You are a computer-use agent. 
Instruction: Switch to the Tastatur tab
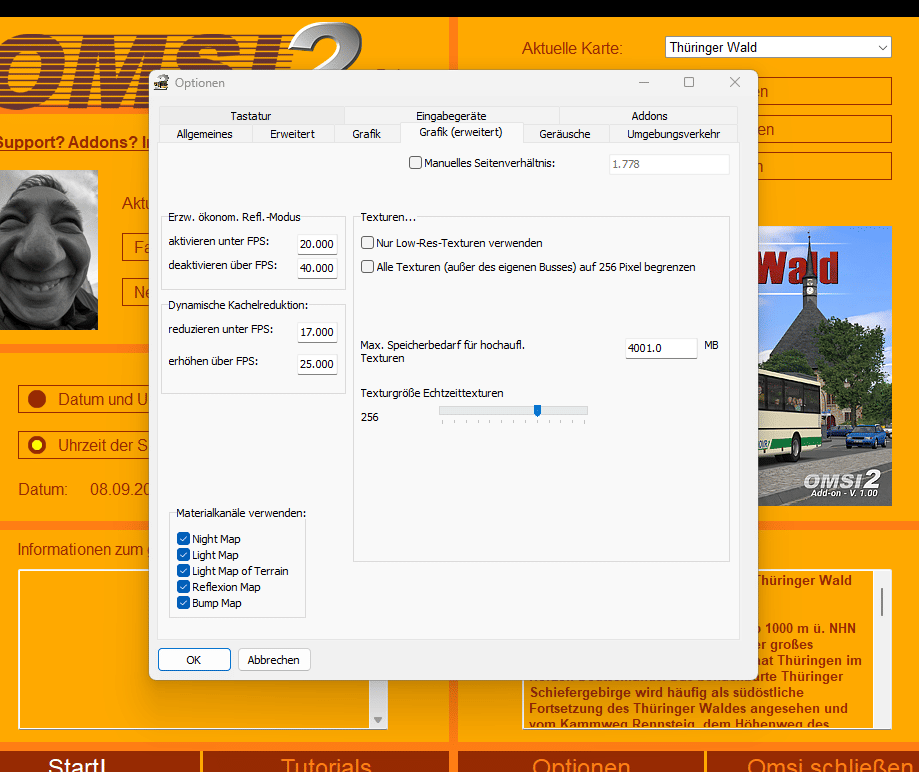tap(251, 115)
